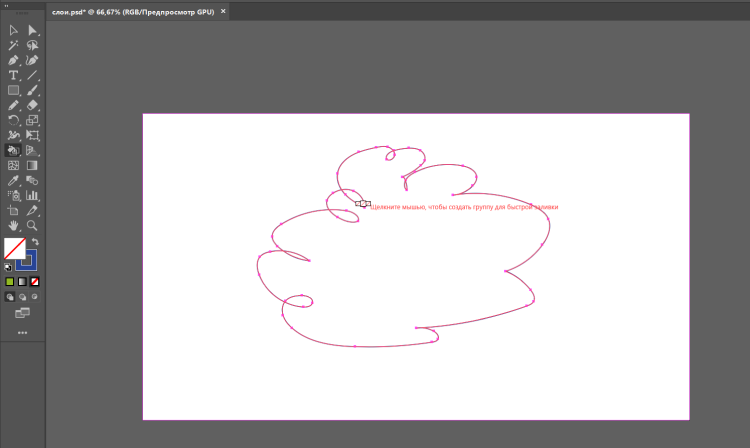Select the Scale tool
750x448 pixels.
32,120
